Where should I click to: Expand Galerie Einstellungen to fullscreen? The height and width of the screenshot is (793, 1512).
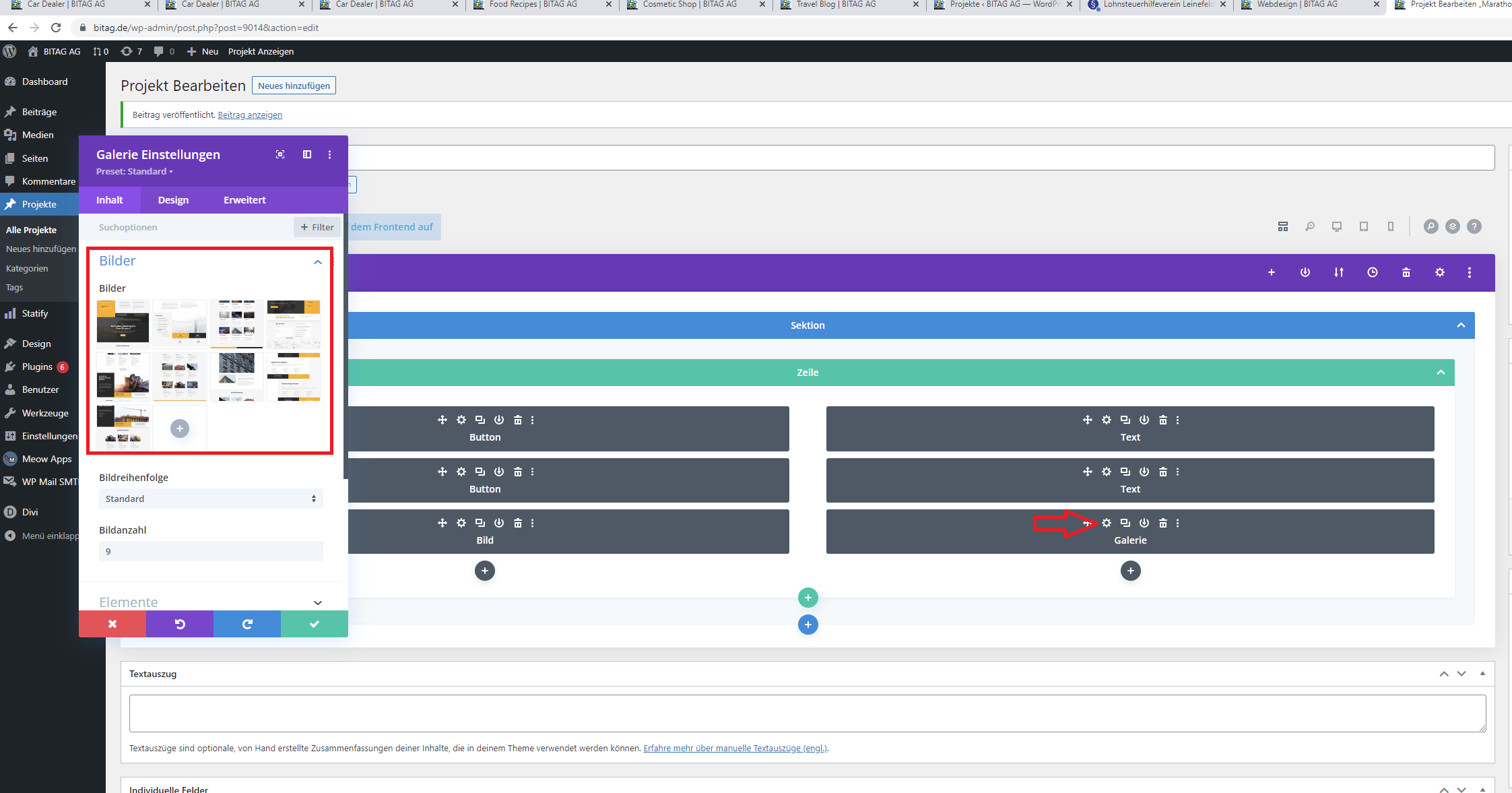280,154
